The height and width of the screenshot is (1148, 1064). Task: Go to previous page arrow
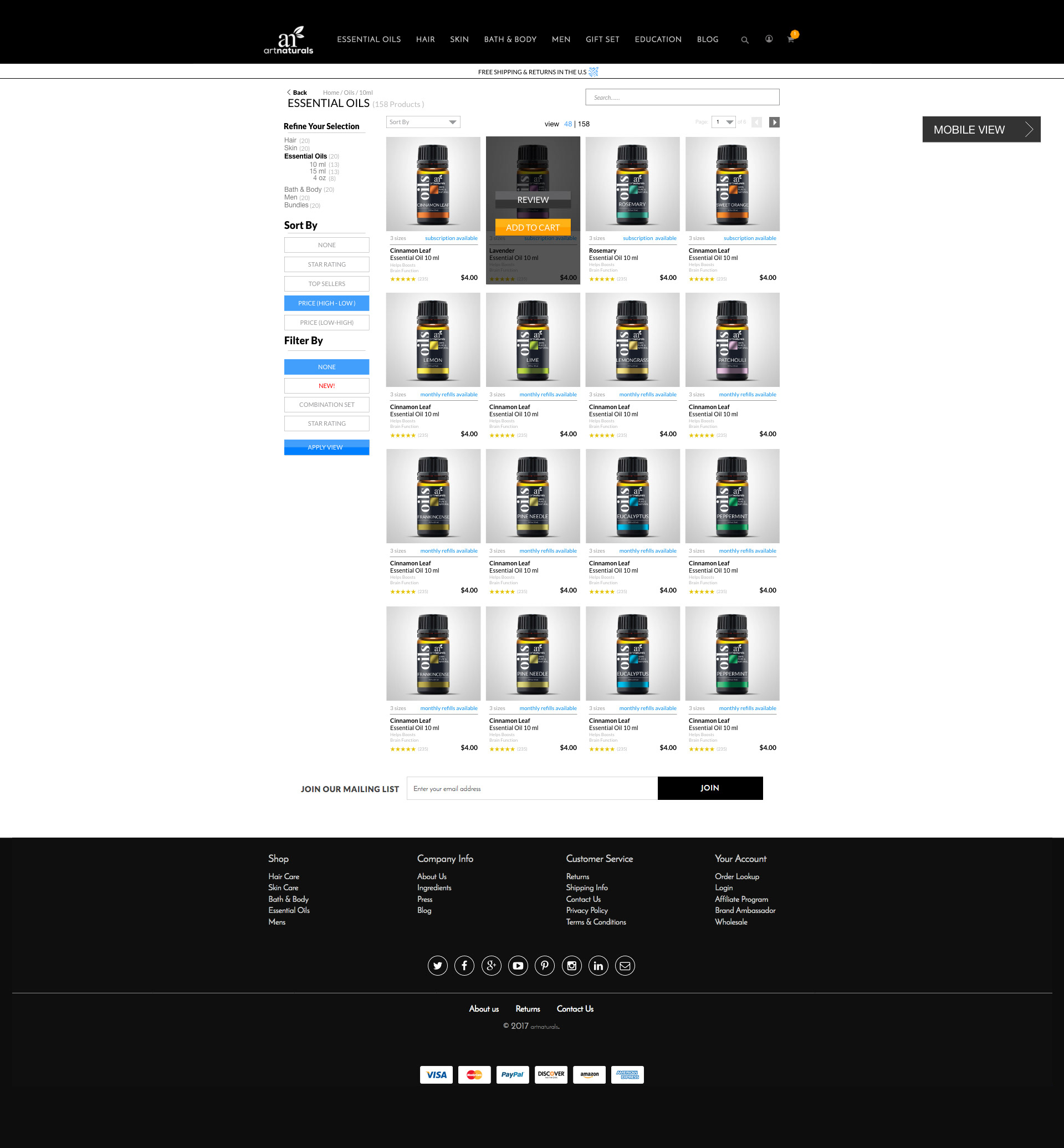tap(756, 122)
